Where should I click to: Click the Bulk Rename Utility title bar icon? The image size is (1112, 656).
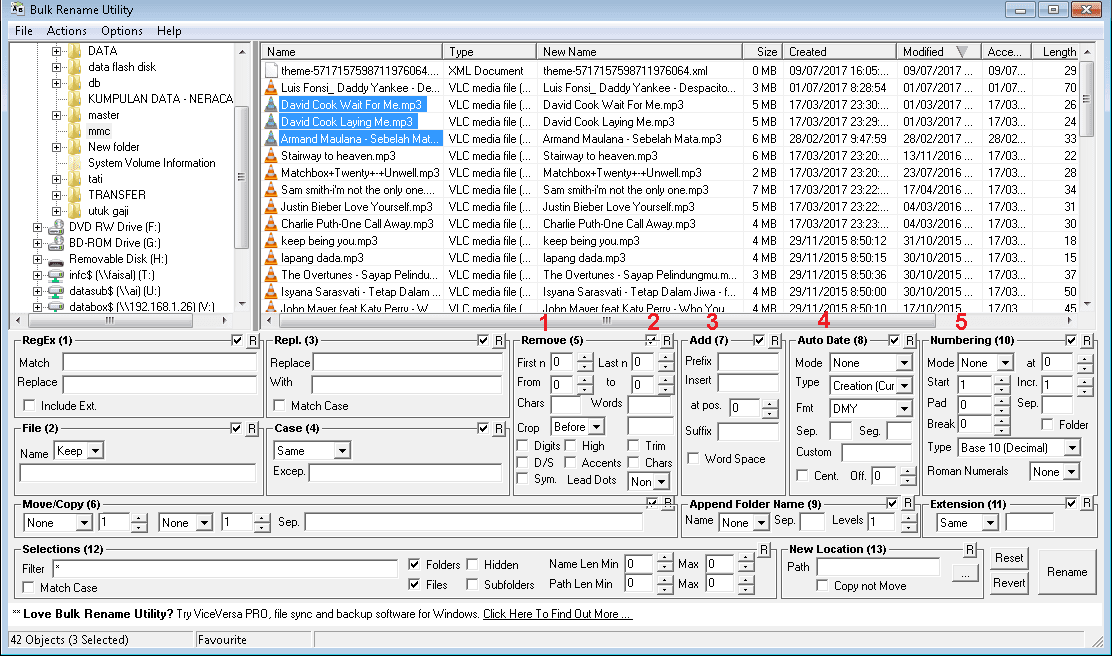pos(17,9)
